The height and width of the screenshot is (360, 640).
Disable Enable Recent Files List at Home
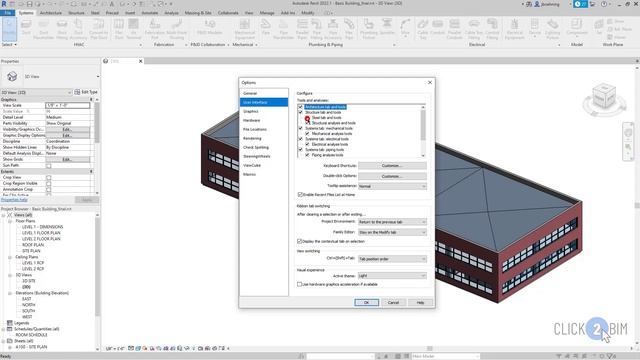300,195
